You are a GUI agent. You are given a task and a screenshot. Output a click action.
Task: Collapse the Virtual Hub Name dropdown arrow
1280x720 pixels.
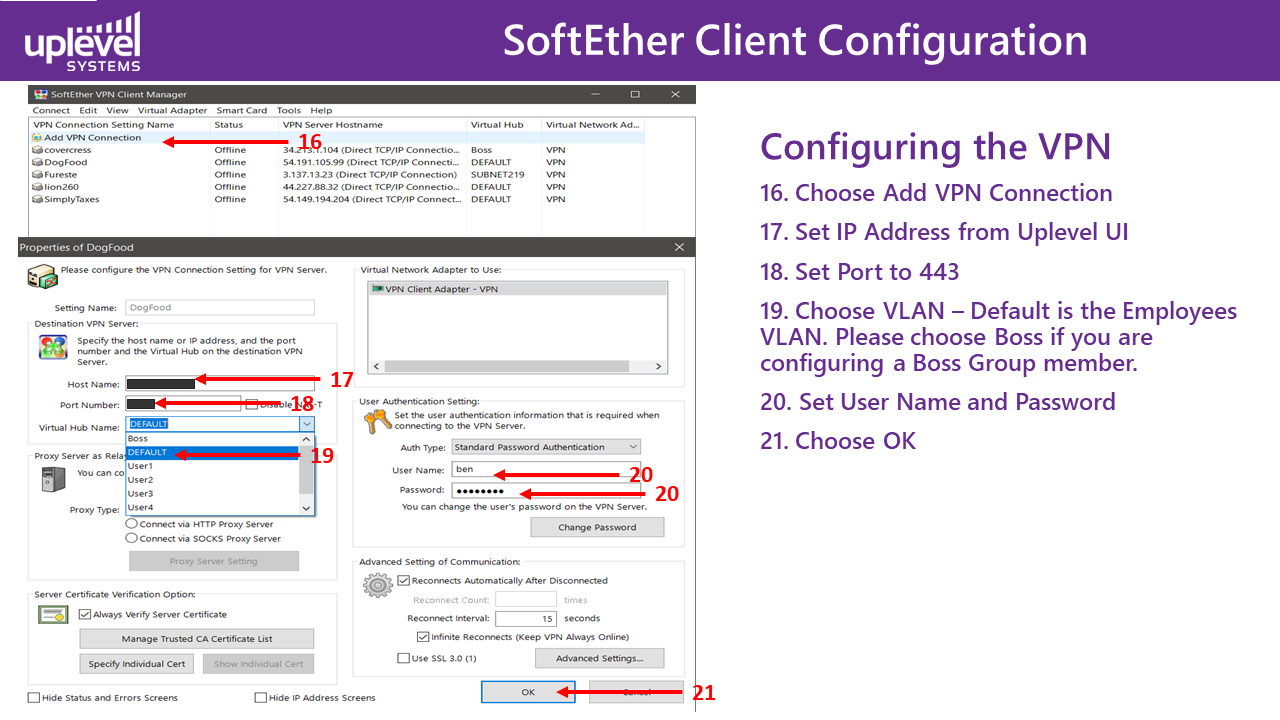point(307,424)
